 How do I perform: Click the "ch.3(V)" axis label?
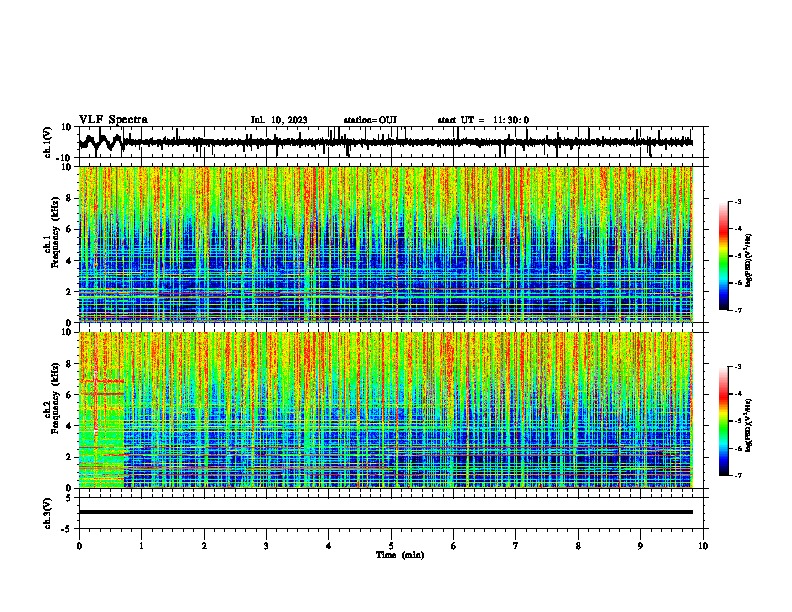pos(48,513)
